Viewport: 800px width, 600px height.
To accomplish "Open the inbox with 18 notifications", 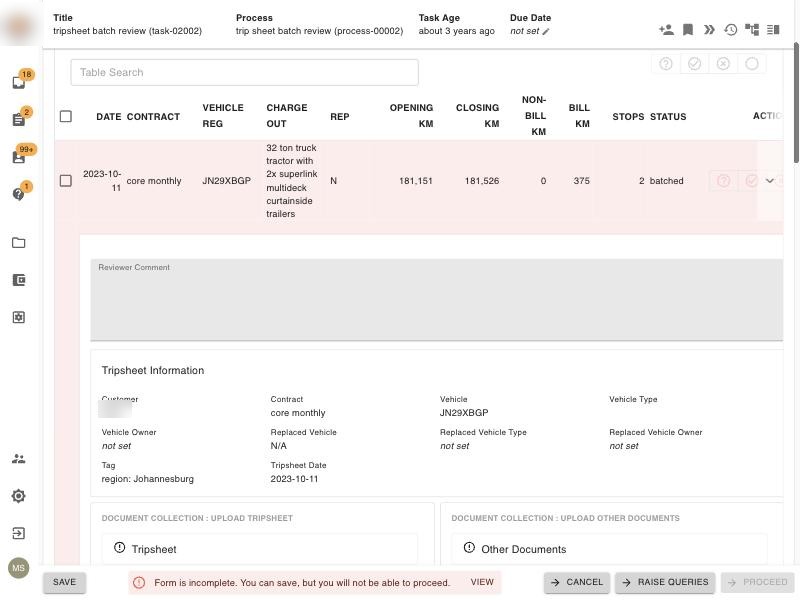I will click(19, 82).
